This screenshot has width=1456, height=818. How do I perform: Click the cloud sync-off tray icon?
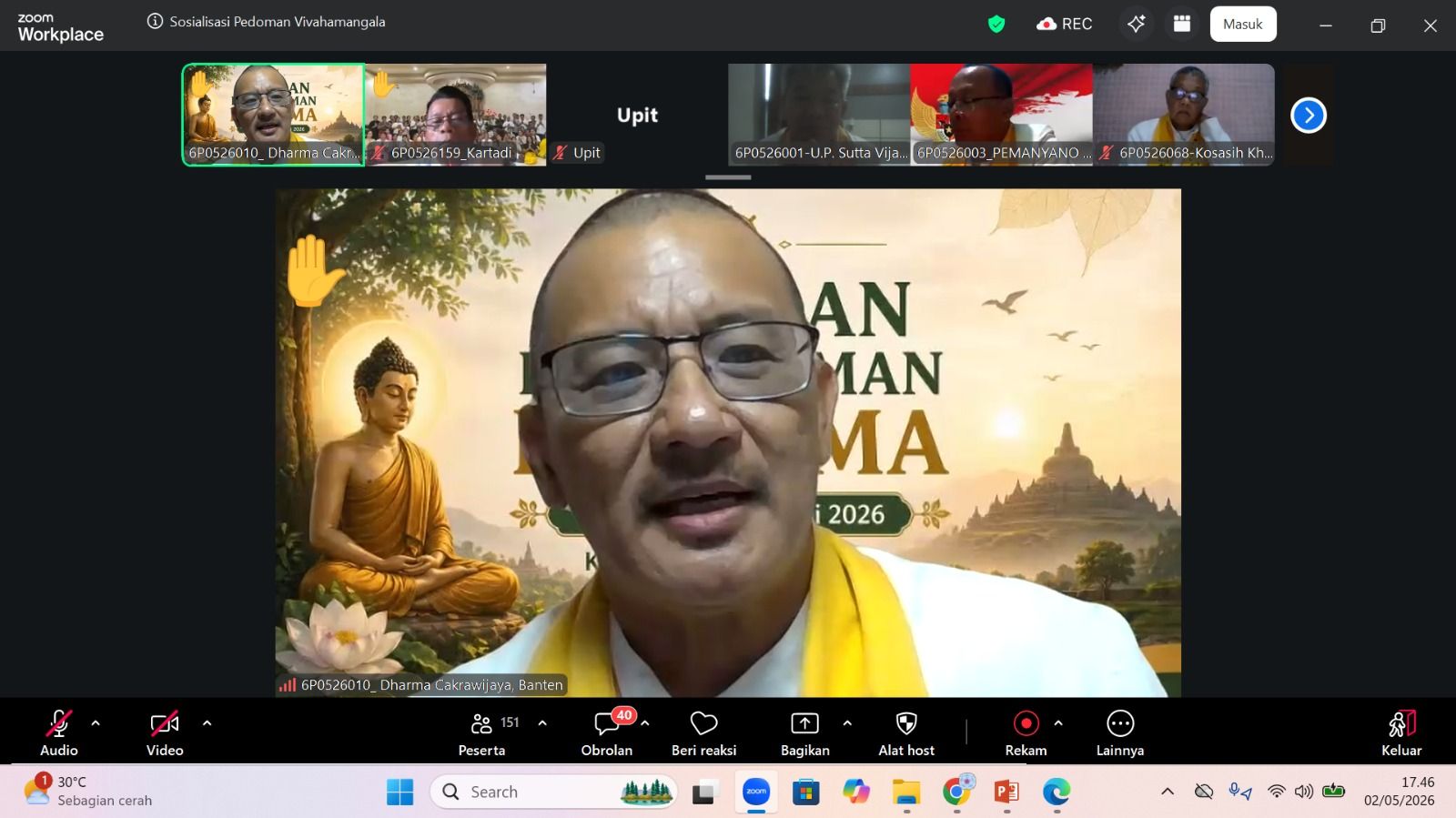point(1204,792)
